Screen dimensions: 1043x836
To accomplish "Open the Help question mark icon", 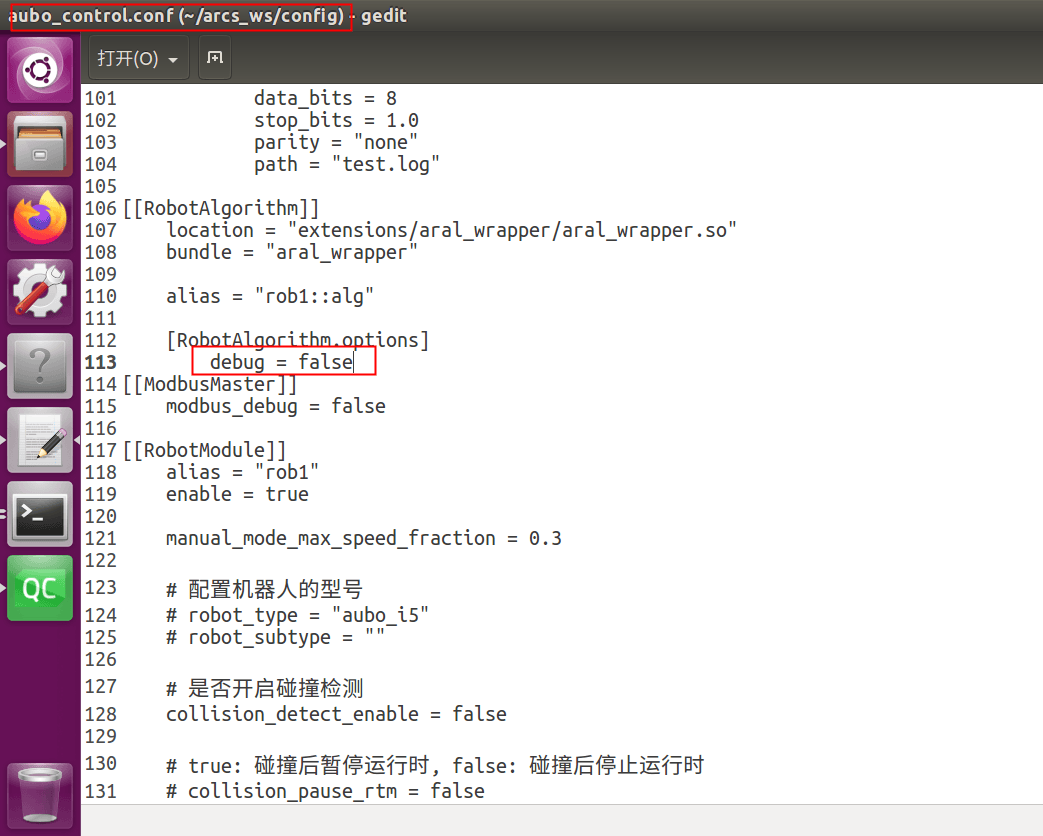I will [40, 366].
